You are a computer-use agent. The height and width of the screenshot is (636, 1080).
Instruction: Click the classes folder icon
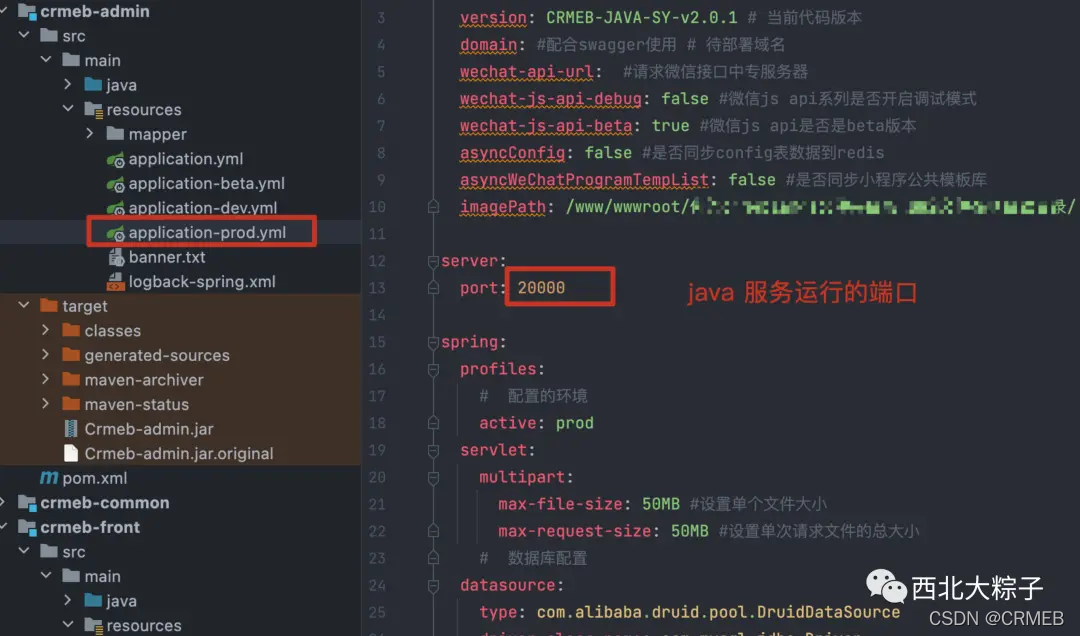pos(71,330)
